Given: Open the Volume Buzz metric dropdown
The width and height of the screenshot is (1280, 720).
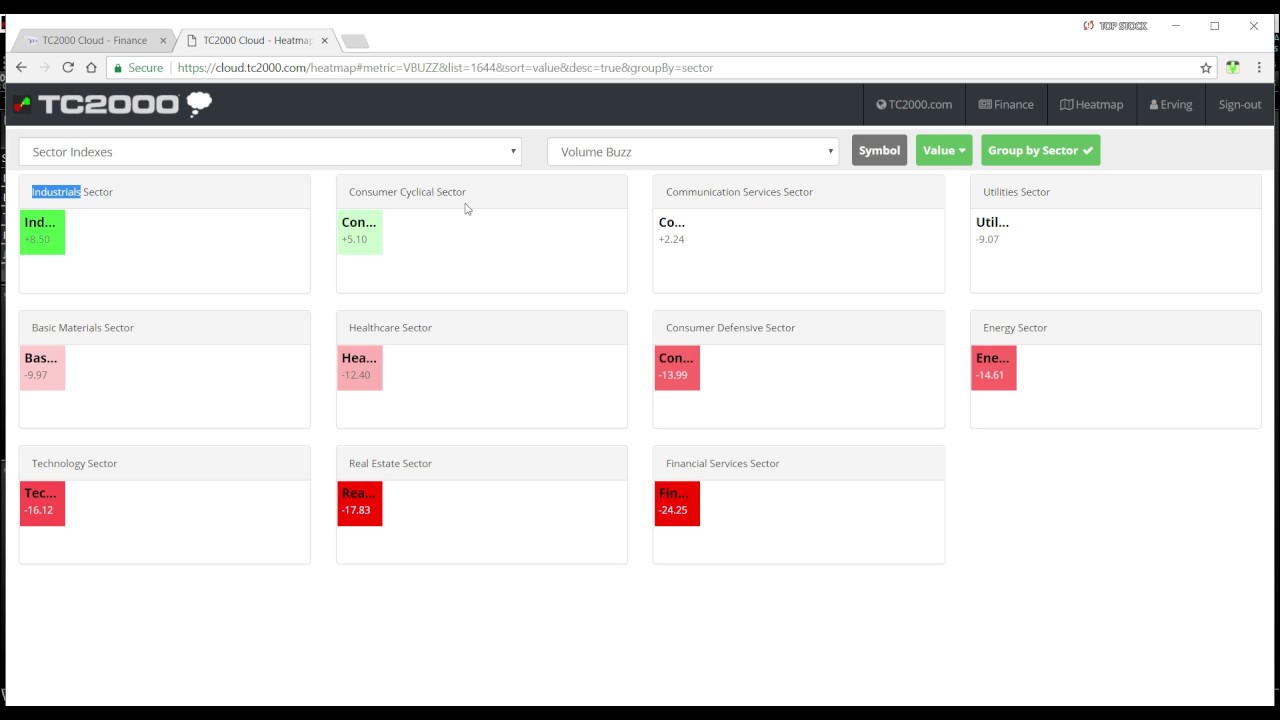Looking at the screenshot, I should (693, 152).
